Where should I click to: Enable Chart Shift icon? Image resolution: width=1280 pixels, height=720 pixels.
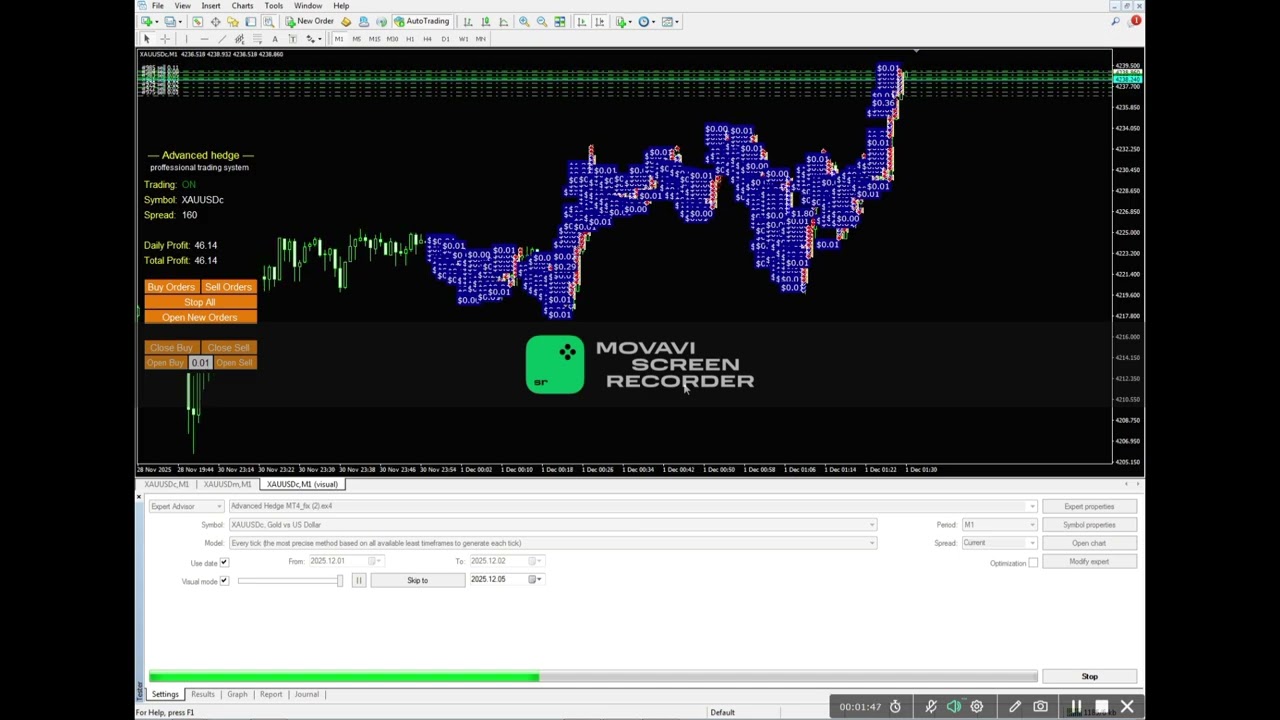pos(599,21)
